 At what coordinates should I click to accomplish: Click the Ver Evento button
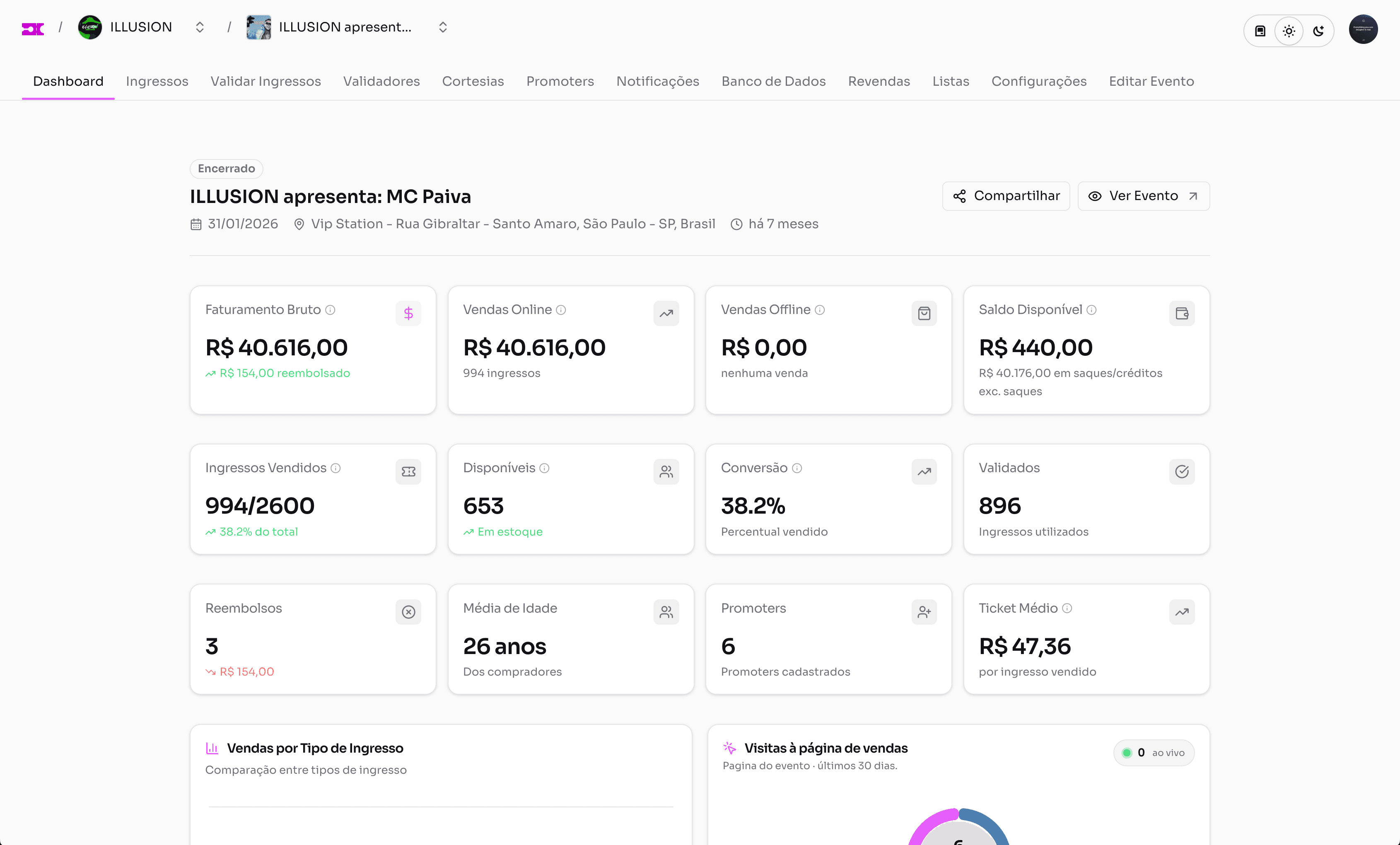1143,196
